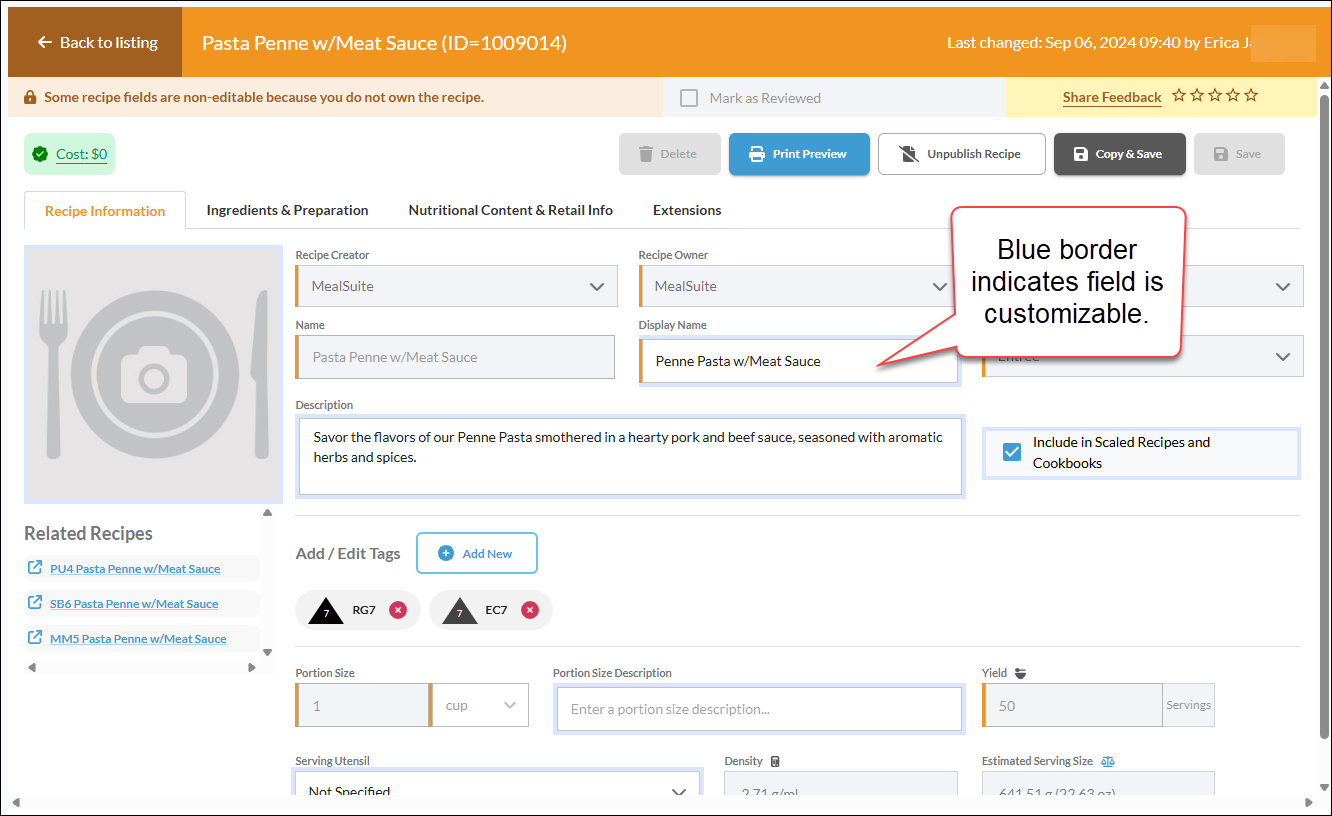Click the calculator icon next to Density
Viewport: 1332px width, 816px height.
click(775, 761)
